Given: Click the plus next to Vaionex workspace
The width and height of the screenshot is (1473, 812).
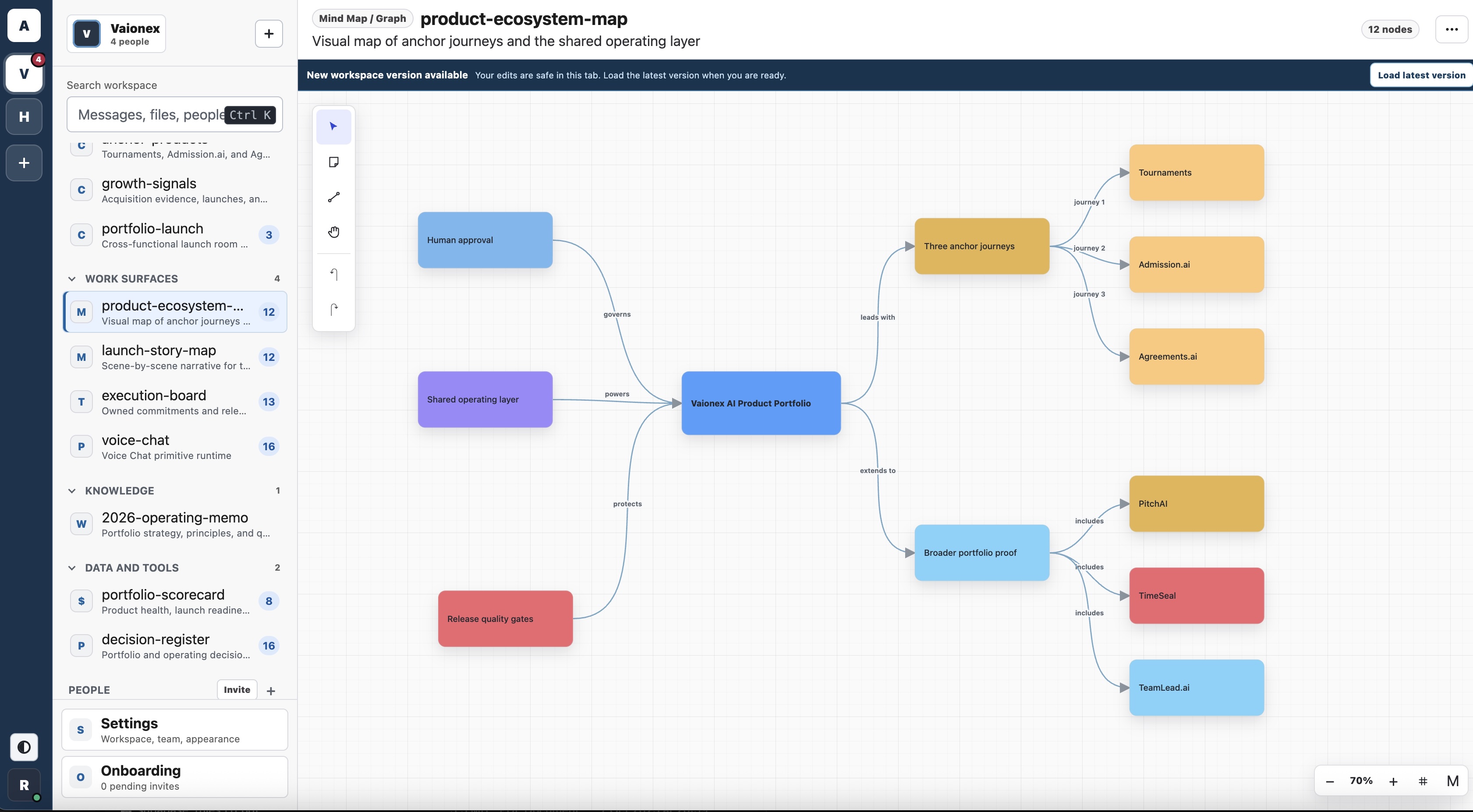Looking at the screenshot, I should (x=269, y=34).
